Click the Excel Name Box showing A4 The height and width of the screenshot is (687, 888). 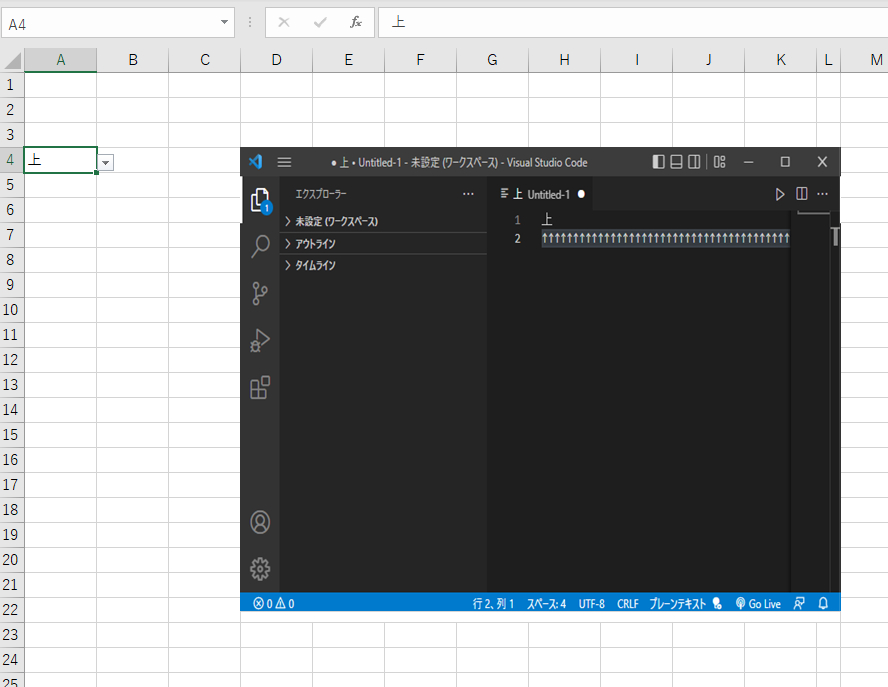pos(110,23)
